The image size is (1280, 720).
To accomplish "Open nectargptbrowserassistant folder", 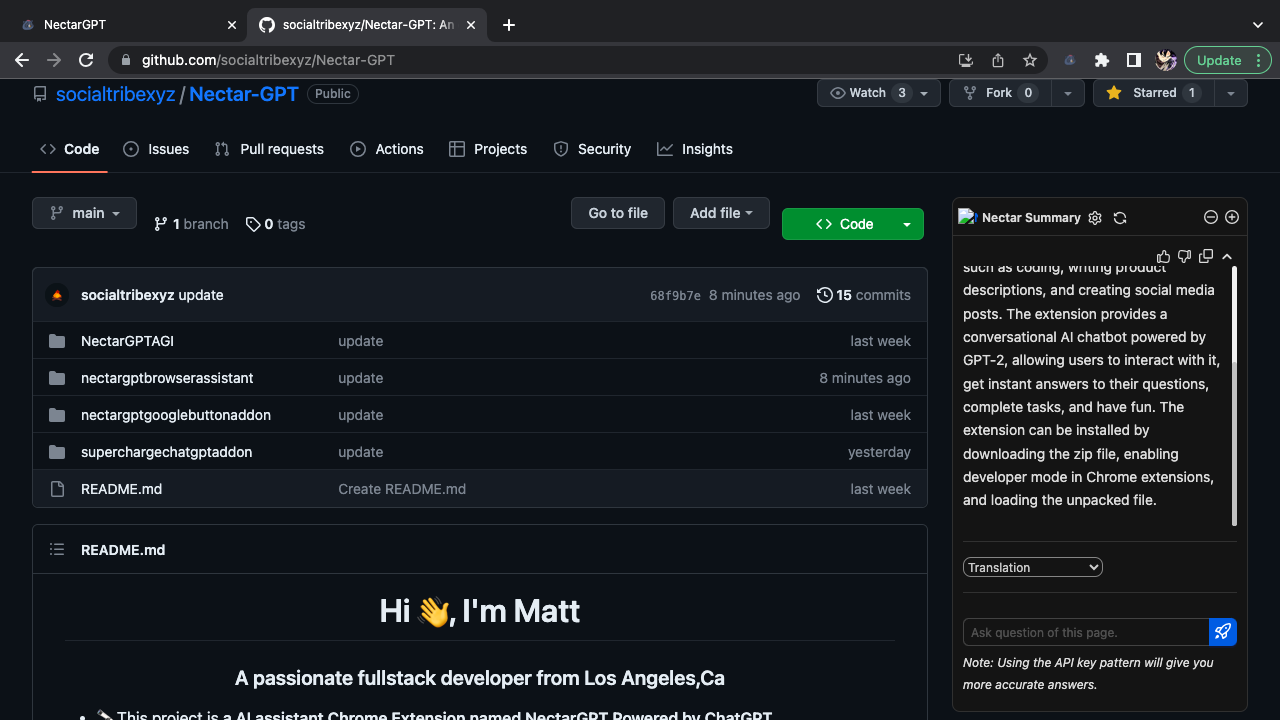I will coord(167,378).
